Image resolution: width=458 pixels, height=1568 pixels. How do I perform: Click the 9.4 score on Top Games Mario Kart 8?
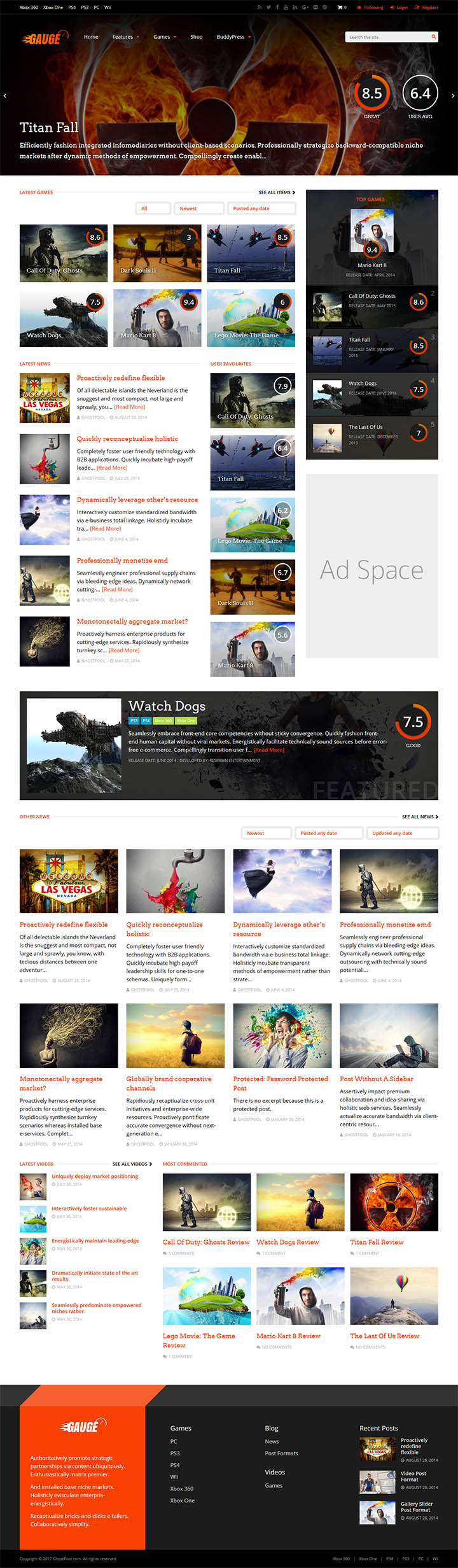372,249
